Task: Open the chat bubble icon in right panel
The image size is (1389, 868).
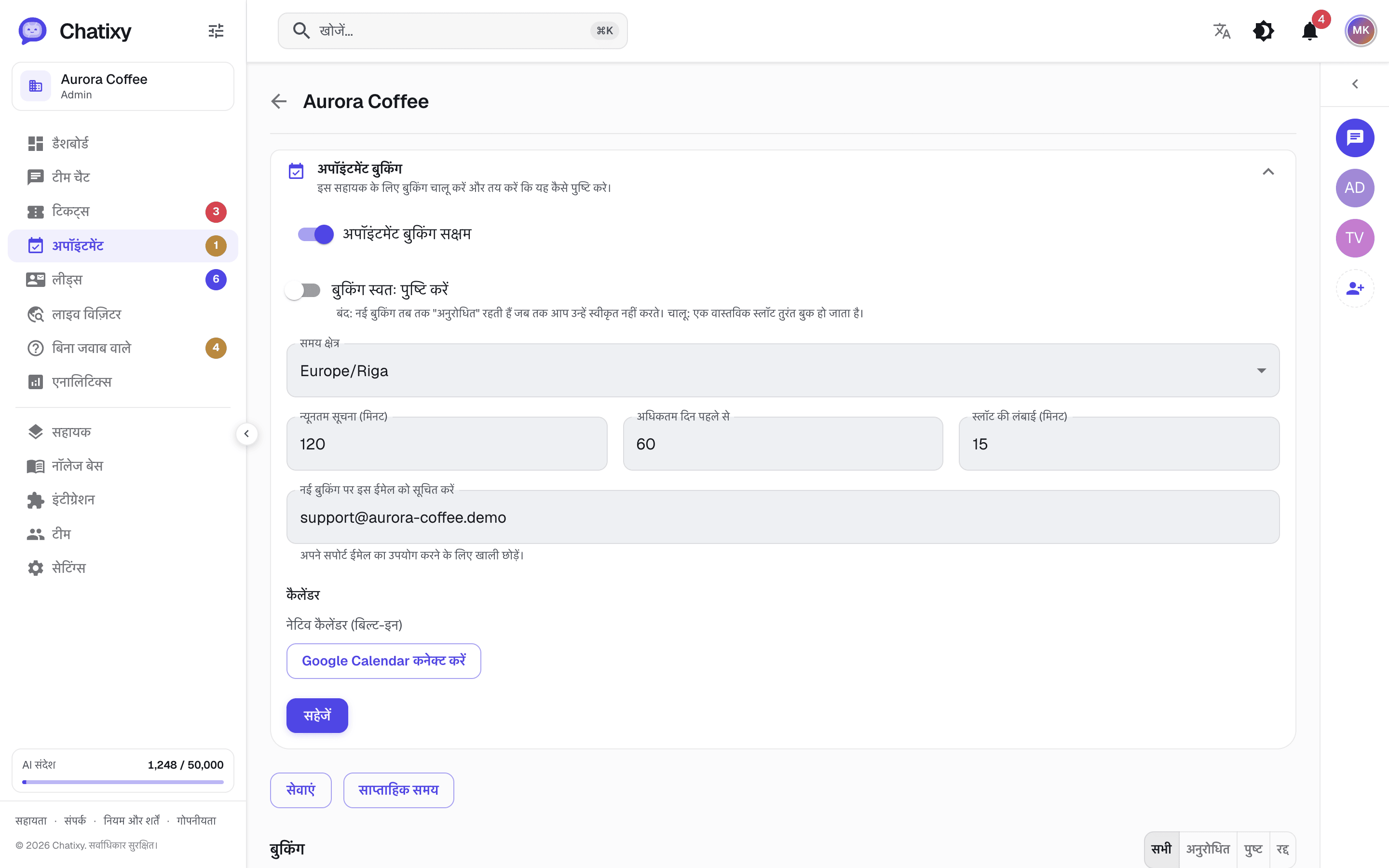Action: point(1355,138)
